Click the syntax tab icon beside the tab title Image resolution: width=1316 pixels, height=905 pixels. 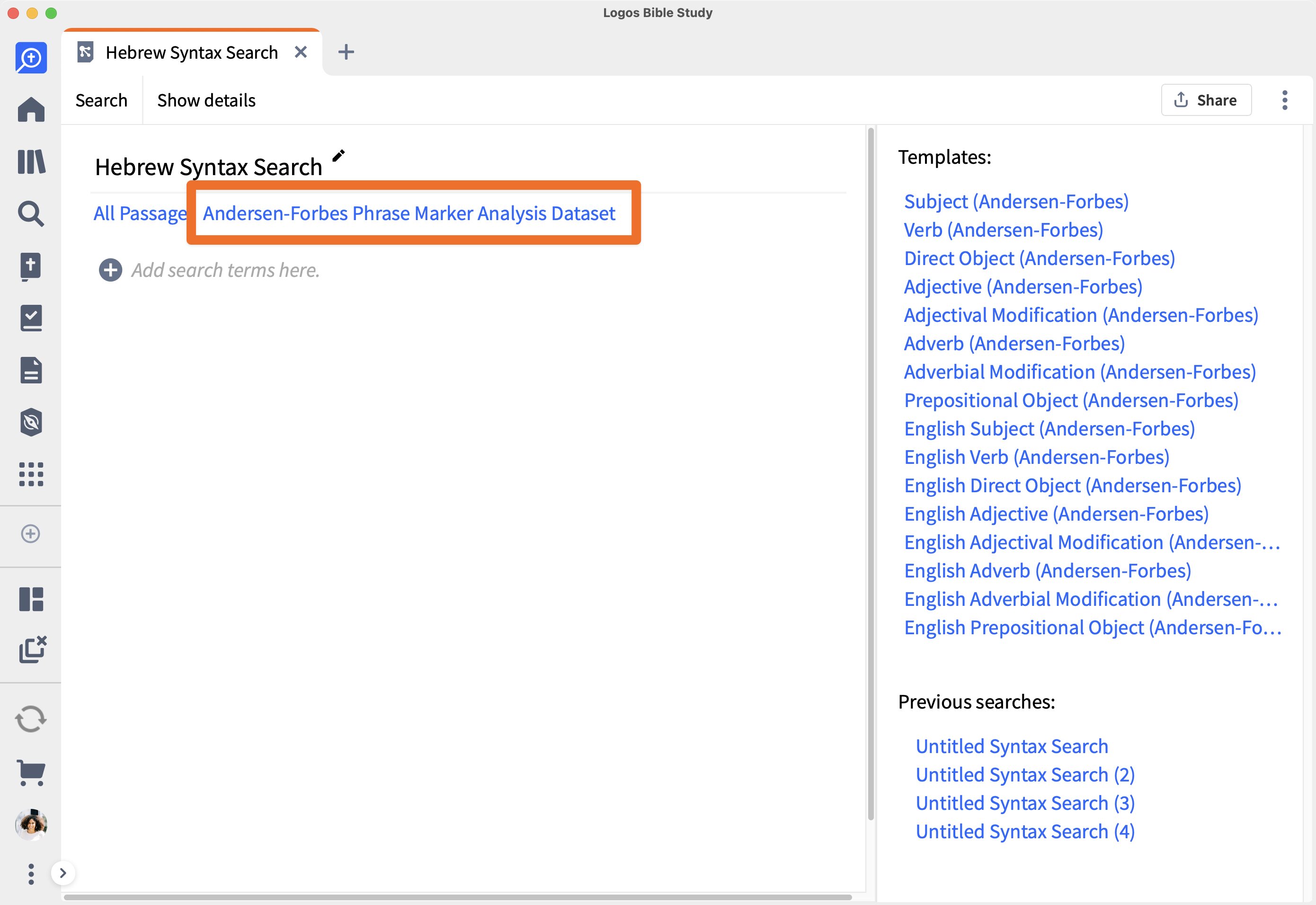(x=85, y=52)
